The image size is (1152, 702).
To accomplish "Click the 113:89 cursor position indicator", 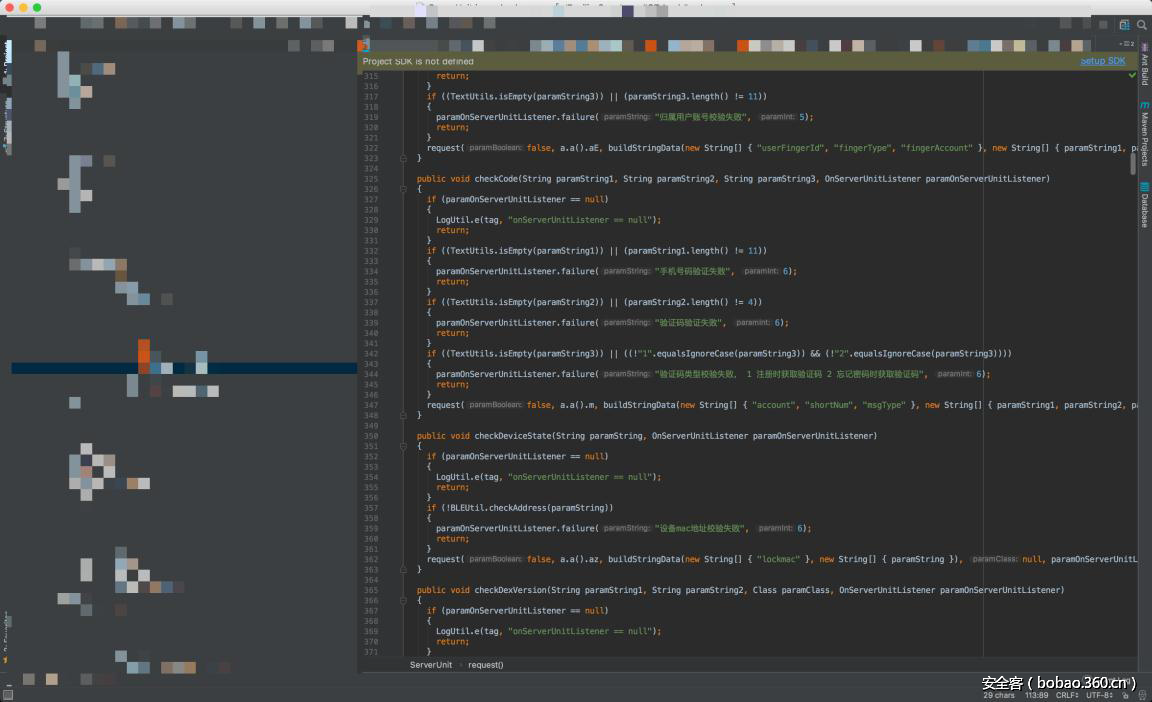I will click(1035, 695).
